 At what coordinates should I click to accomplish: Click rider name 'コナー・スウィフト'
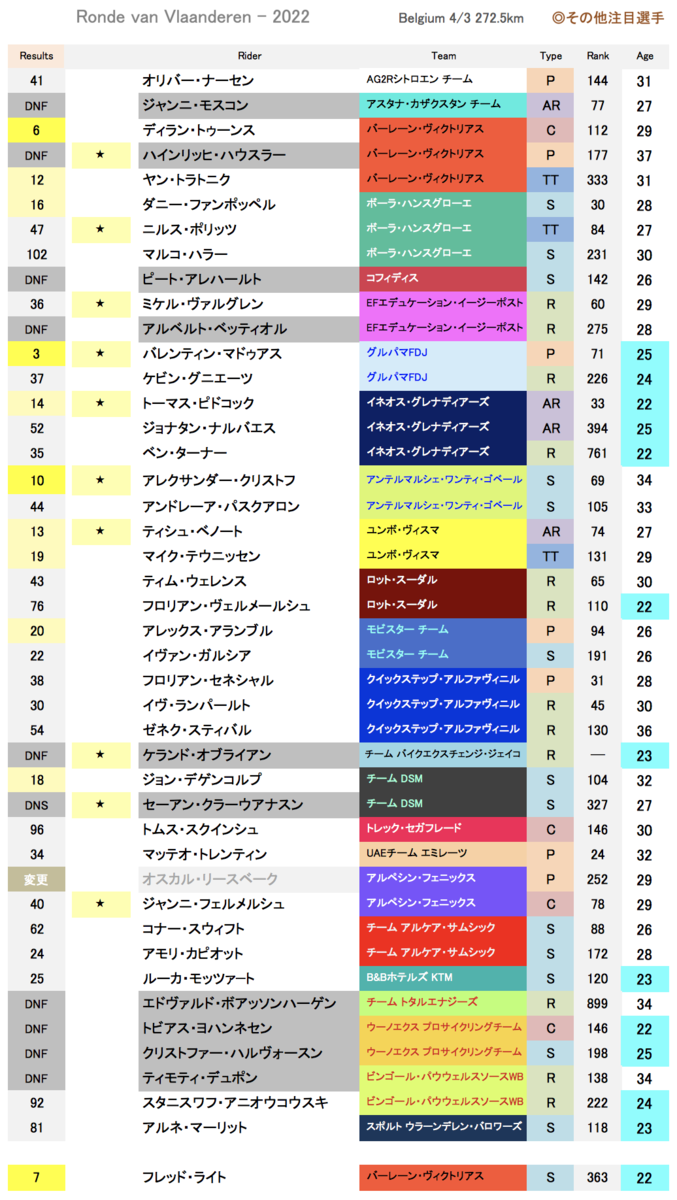point(193,929)
